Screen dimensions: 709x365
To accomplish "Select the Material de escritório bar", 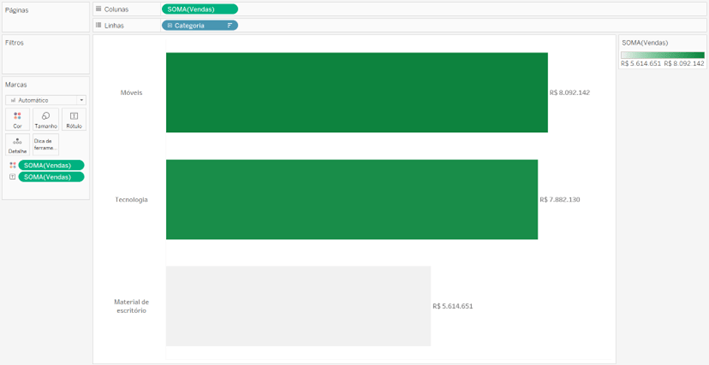I will click(298, 306).
